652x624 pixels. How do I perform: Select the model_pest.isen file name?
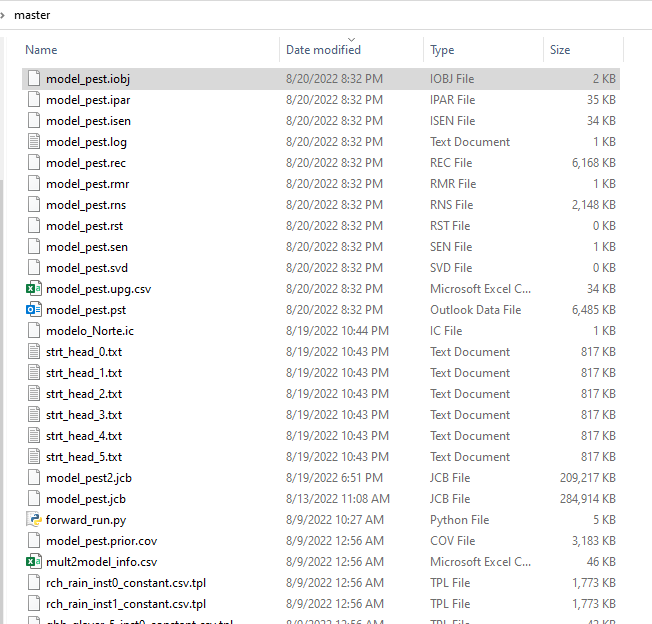[88, 121]
